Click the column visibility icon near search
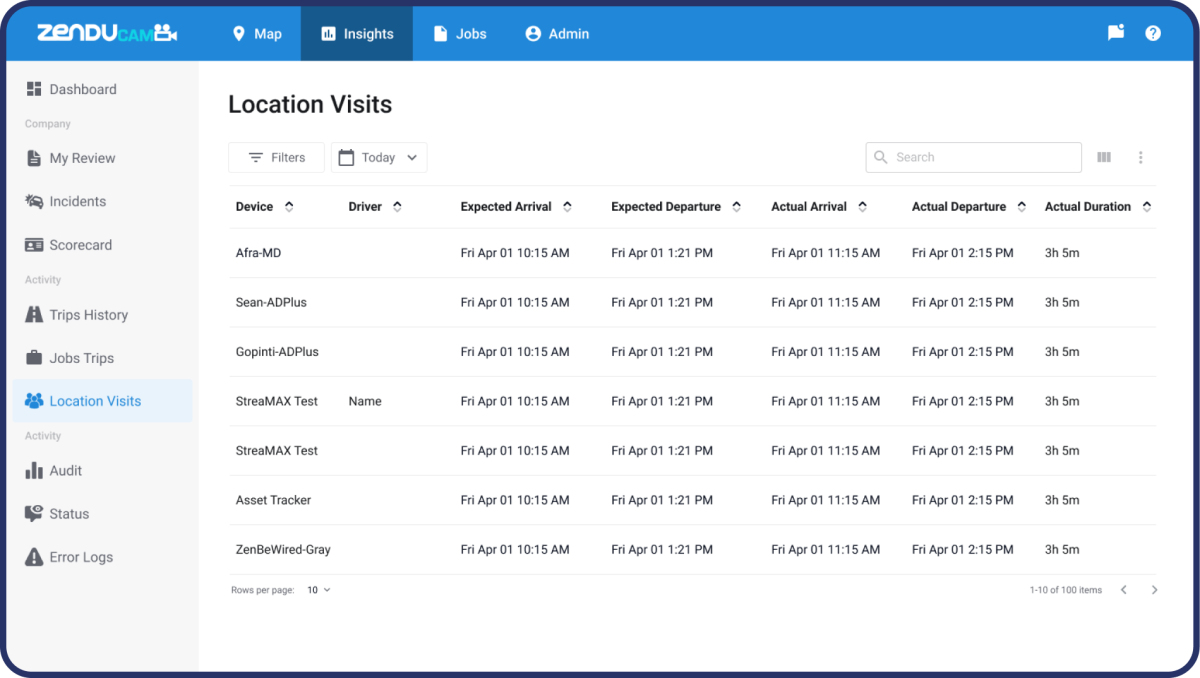1200x678 pixels. click(1104, 157)
